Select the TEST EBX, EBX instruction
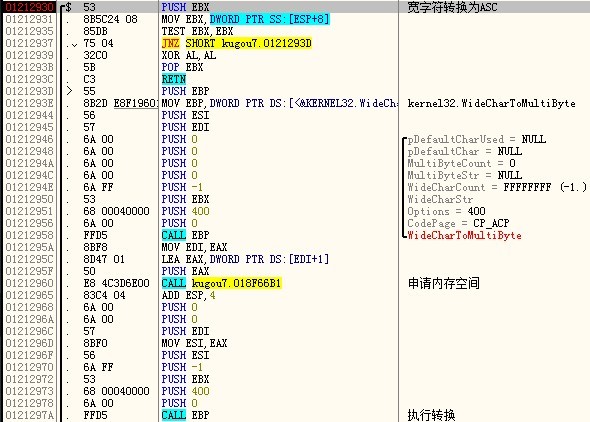The width and height of the screenshot is (590, 422). (x=198, y=31)
